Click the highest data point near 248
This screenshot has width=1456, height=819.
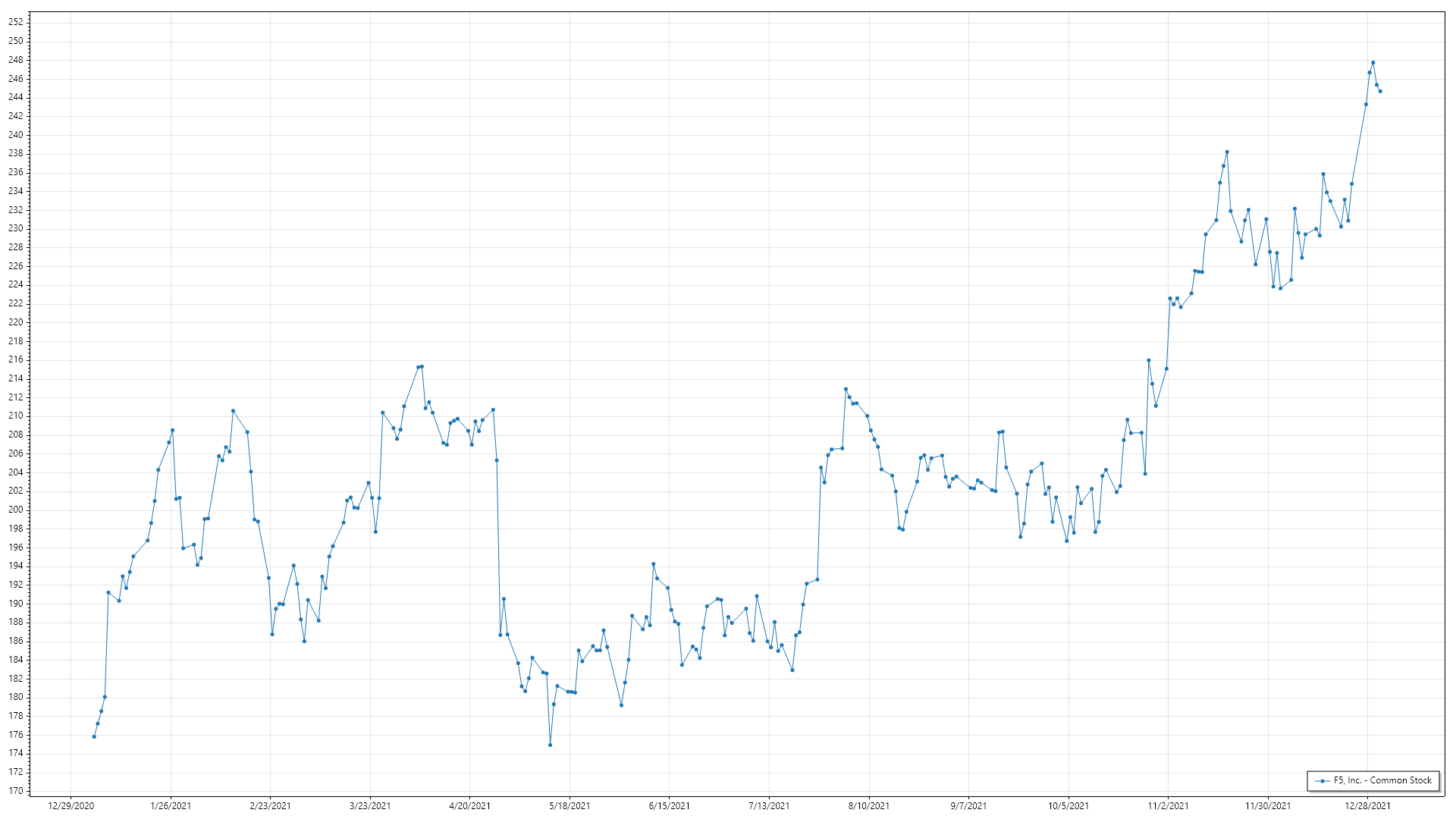1373,63
